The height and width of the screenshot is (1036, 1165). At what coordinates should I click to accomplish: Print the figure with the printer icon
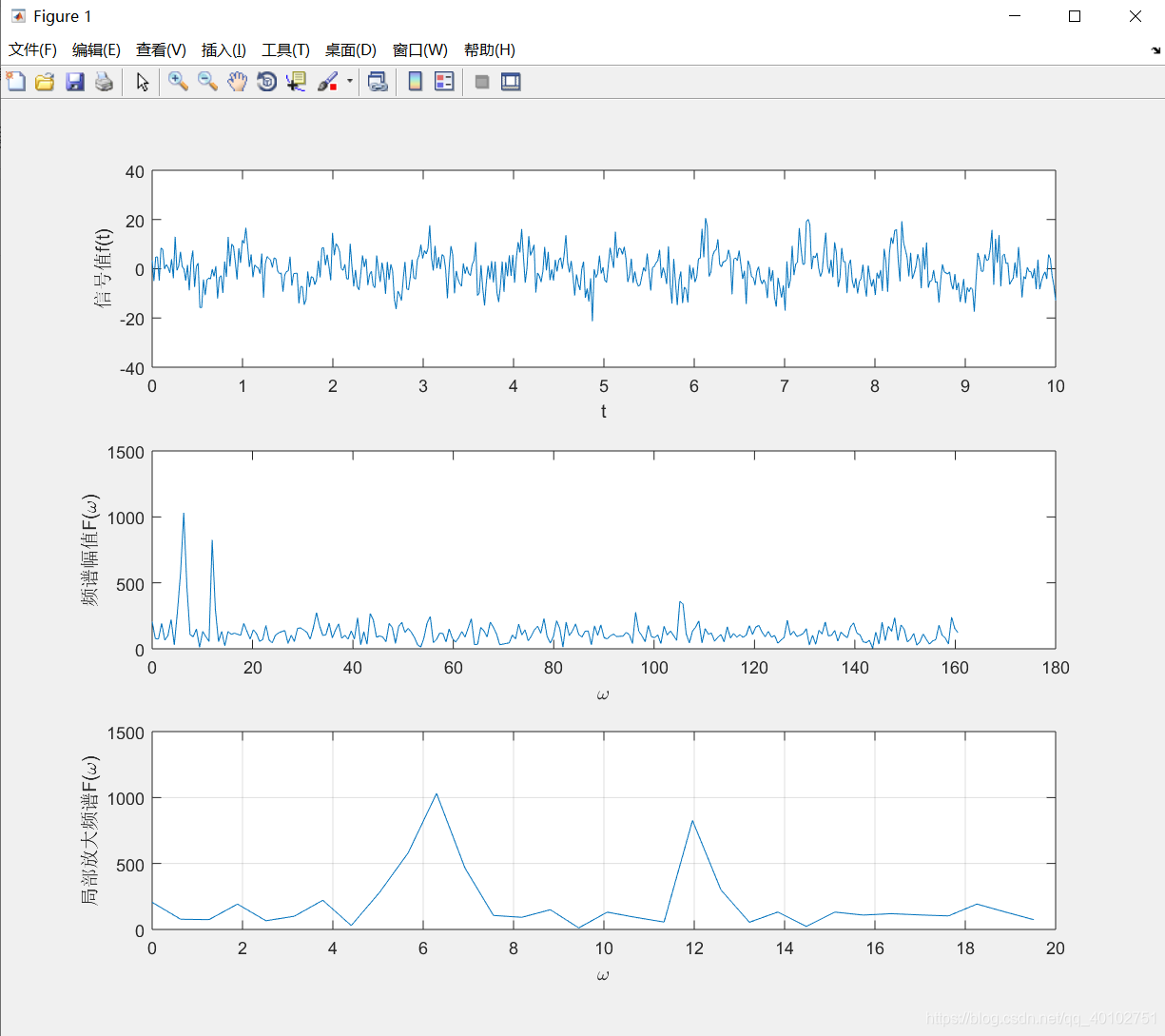click(105, 82)
